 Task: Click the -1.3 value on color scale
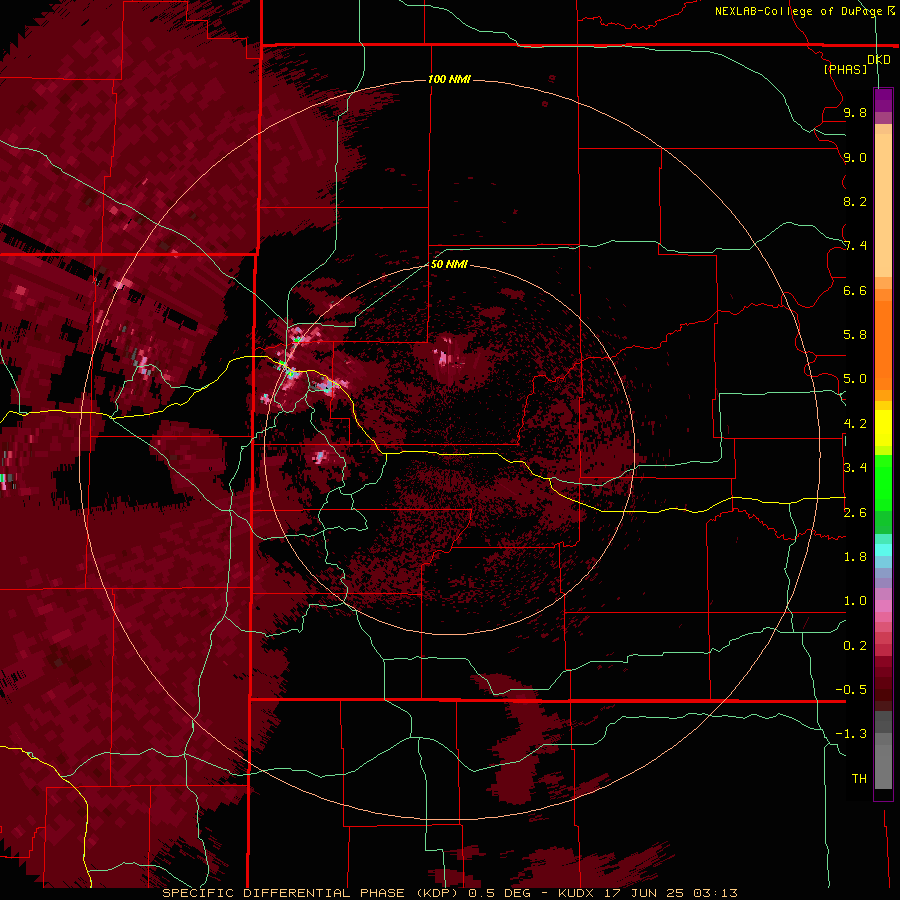tap(851, 734)
